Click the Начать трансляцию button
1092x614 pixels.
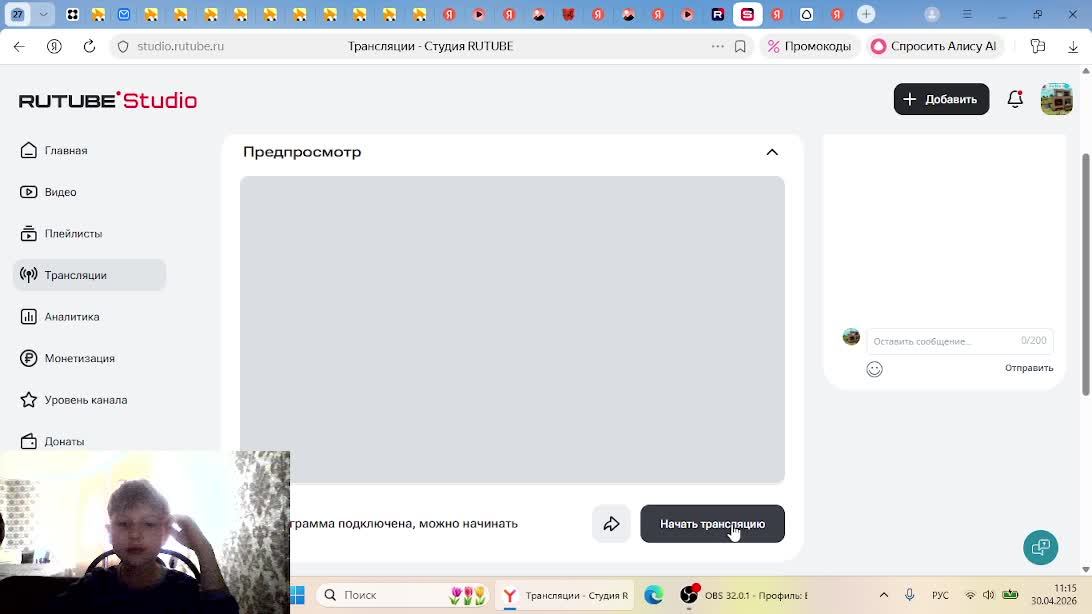[712, 524]
